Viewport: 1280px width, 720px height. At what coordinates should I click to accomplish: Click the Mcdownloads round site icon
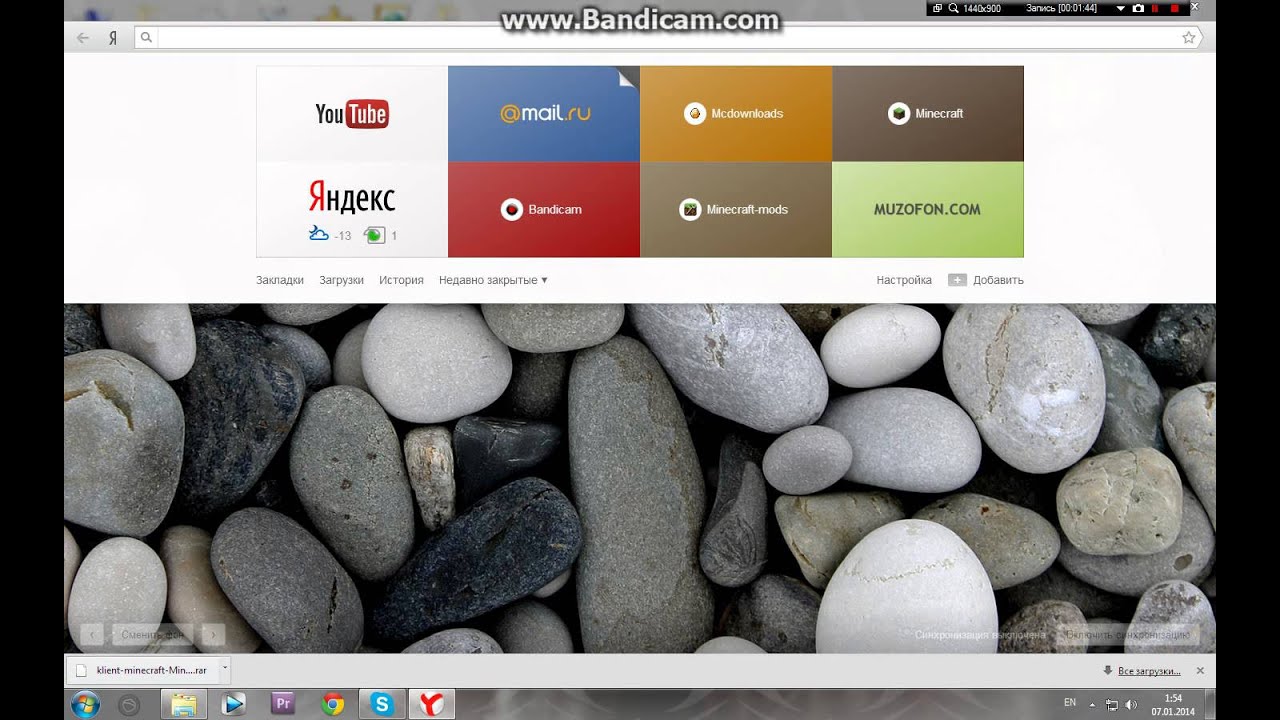(695, 113)
